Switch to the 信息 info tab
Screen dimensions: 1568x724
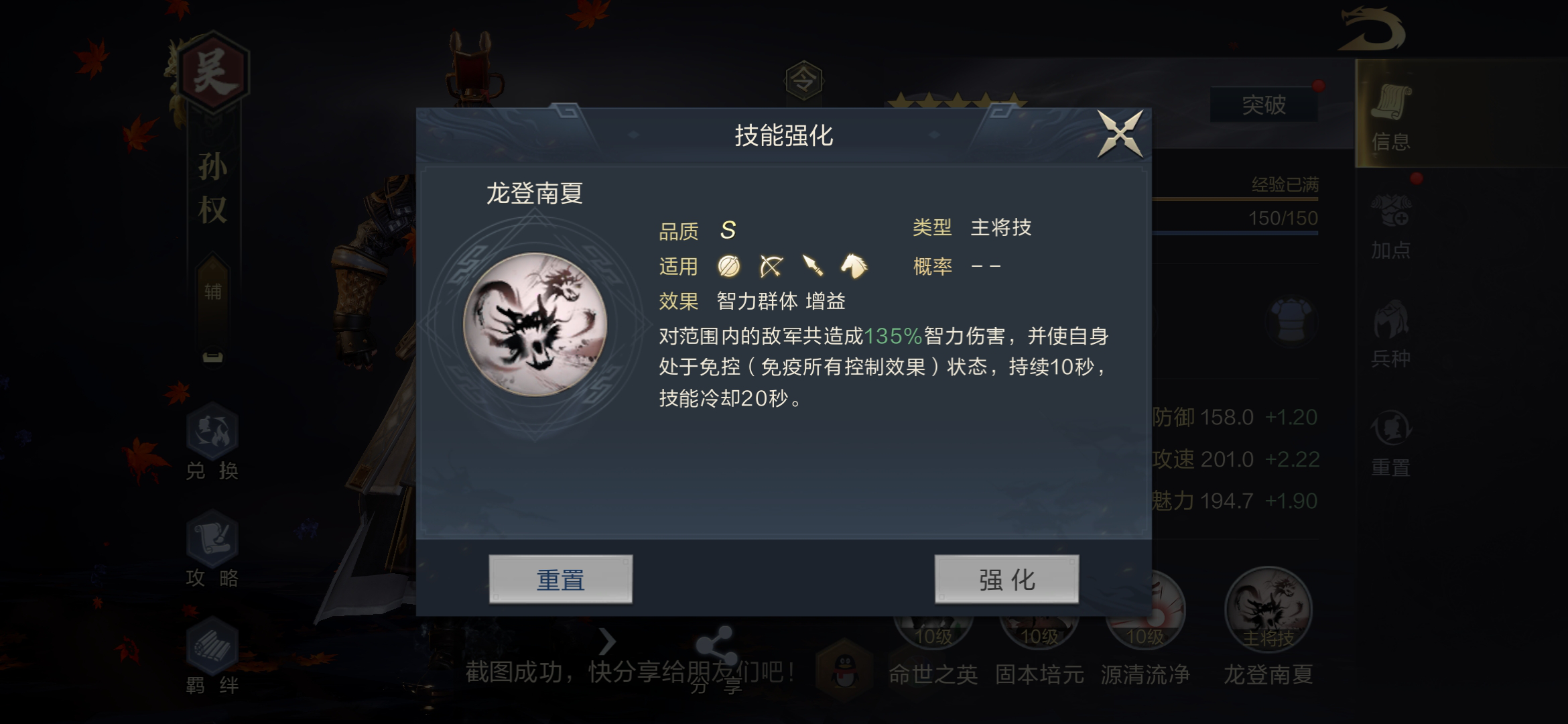(x=1391, y=117)
